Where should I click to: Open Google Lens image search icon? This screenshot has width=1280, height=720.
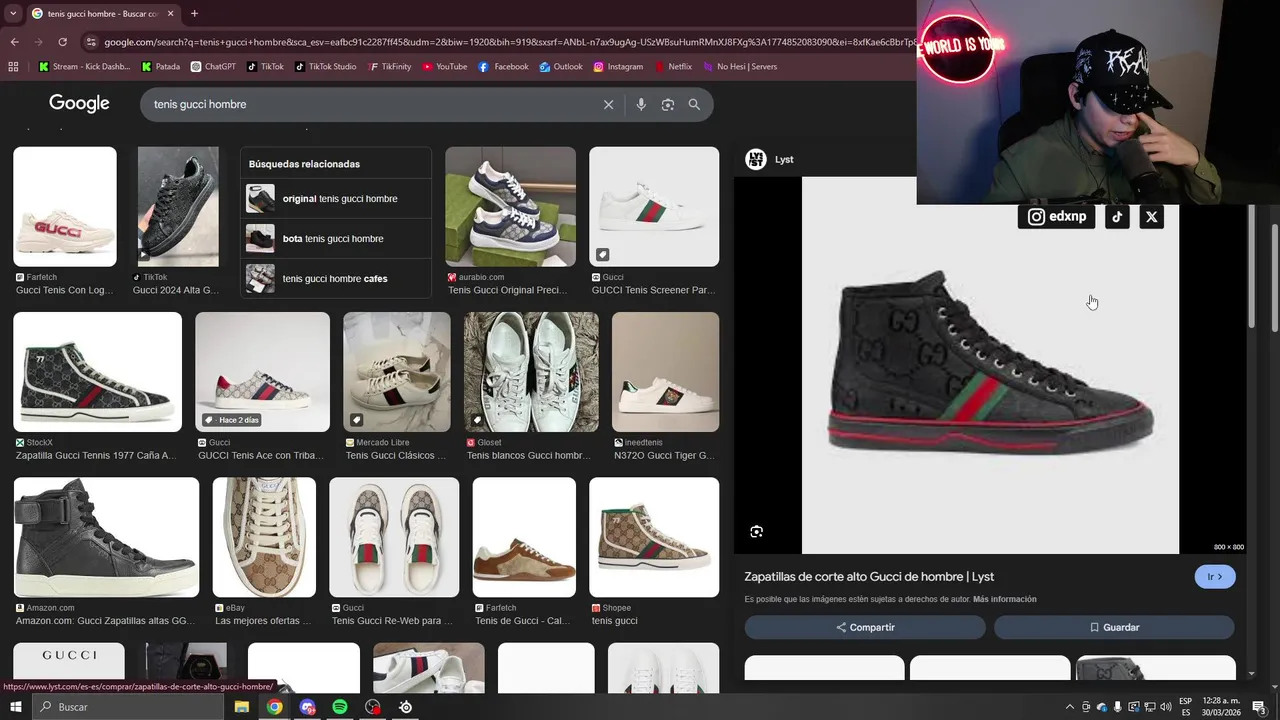[x=668, y=104]
